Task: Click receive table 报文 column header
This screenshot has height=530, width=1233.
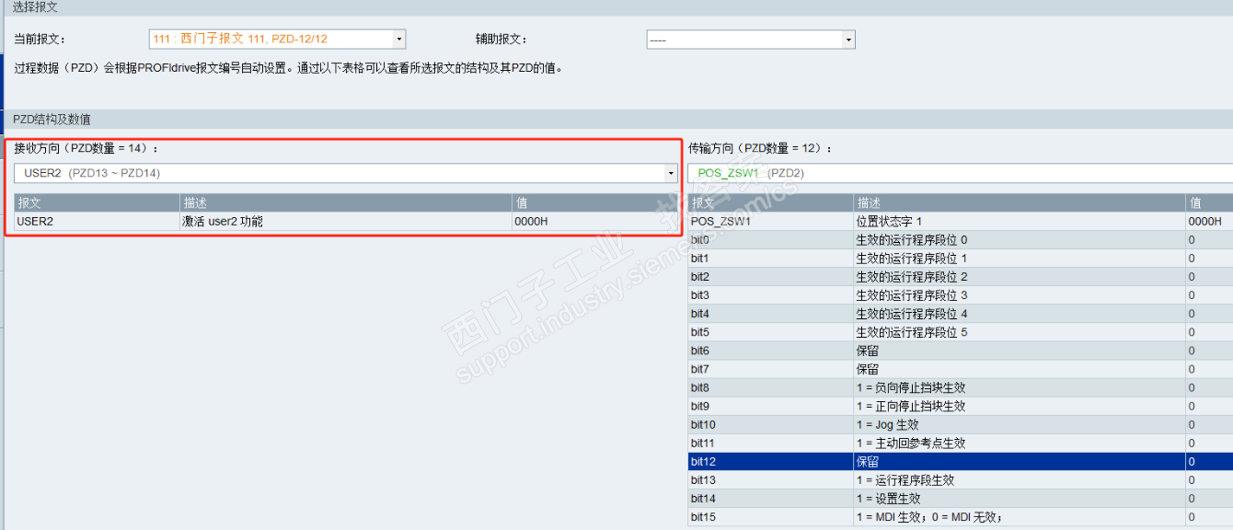Action: click(x=96, y=203)
